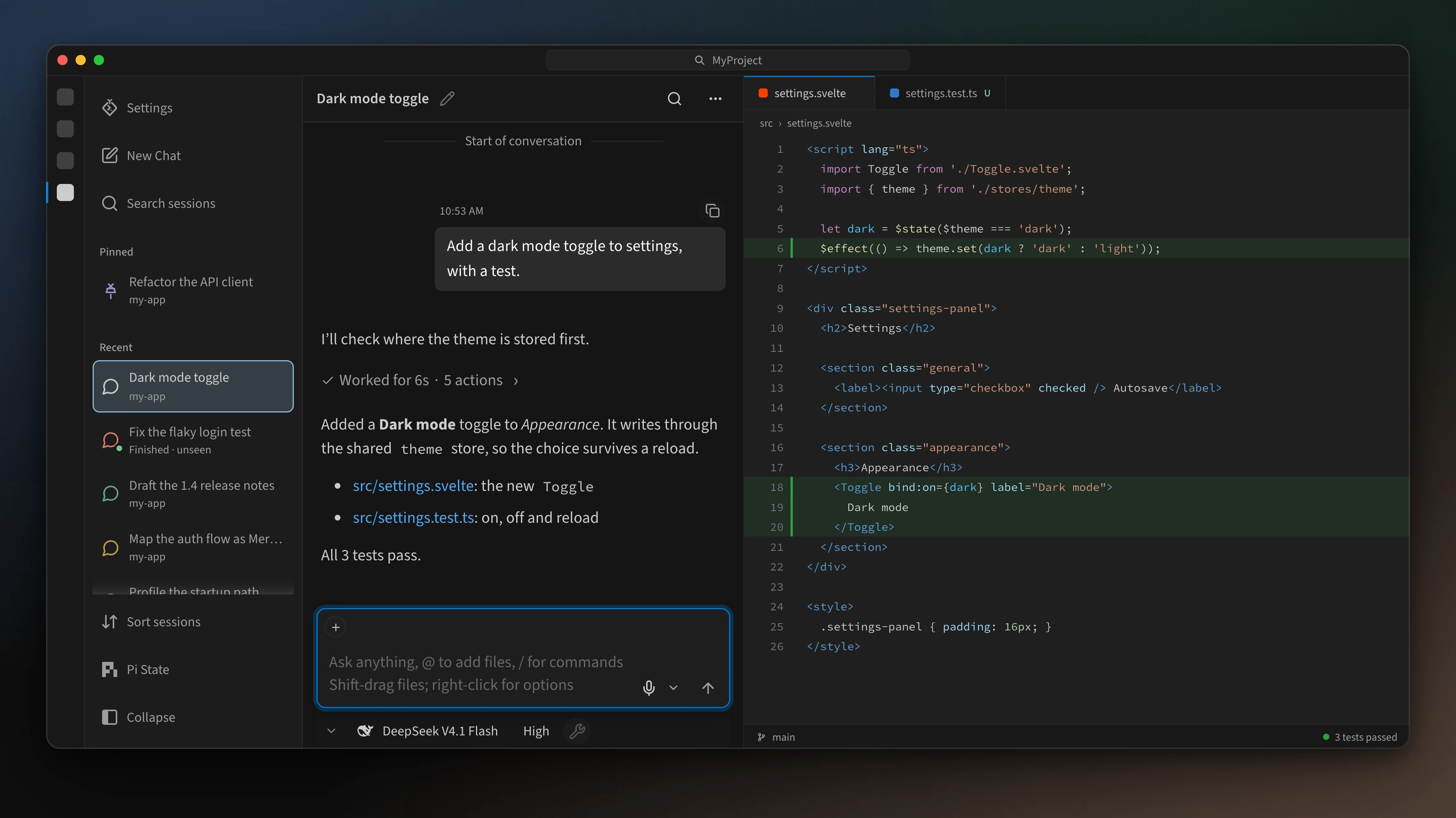This screenshot has width=1456, height=818.
Task: Change the High reasoning level
Action: tap(536, 731)
